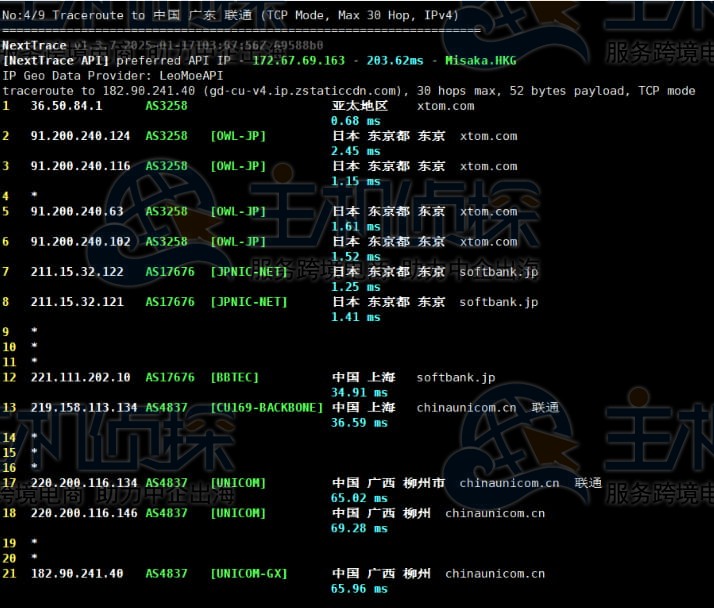
Task: Click the NextTrace title at top left
Action: [34, 46]
